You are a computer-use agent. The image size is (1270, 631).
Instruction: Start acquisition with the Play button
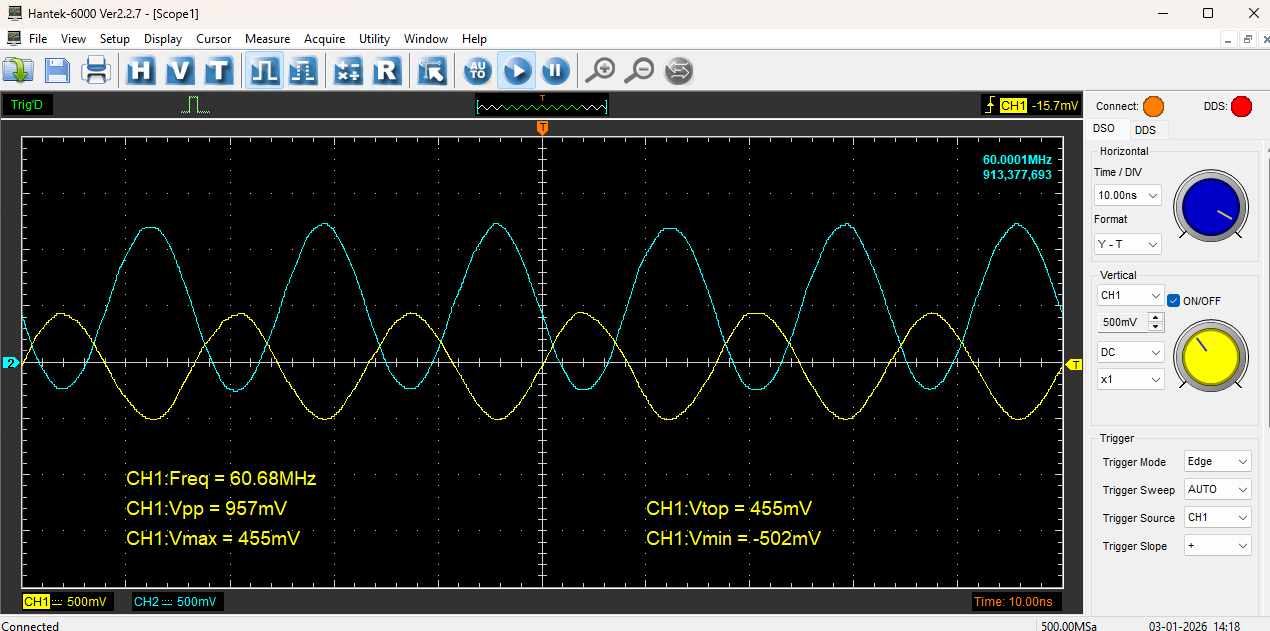pyautogui.click(x=516, y=71)
